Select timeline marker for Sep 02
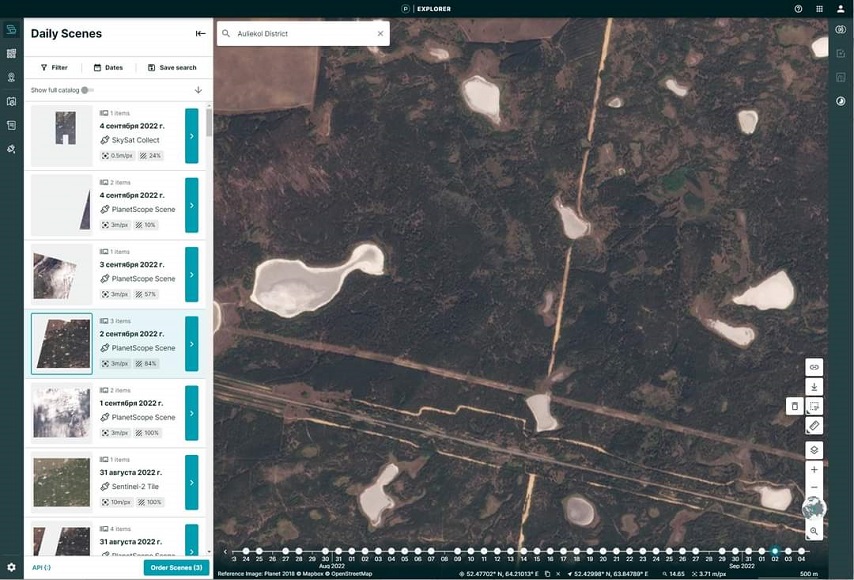854x580 pixels. [775, 551]
